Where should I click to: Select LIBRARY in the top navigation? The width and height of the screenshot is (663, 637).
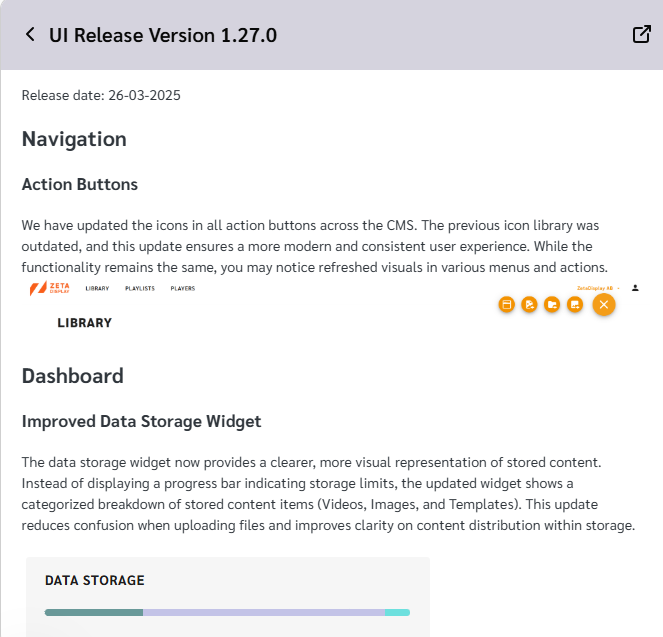(x=97, y=288)
